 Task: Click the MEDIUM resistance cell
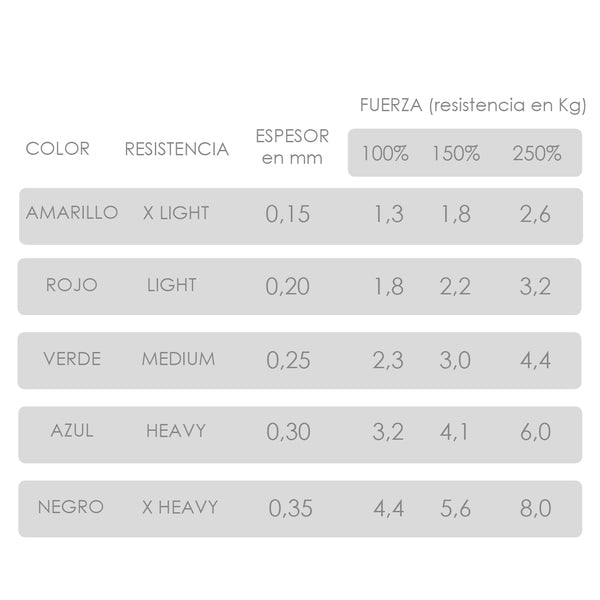point(178,359)
